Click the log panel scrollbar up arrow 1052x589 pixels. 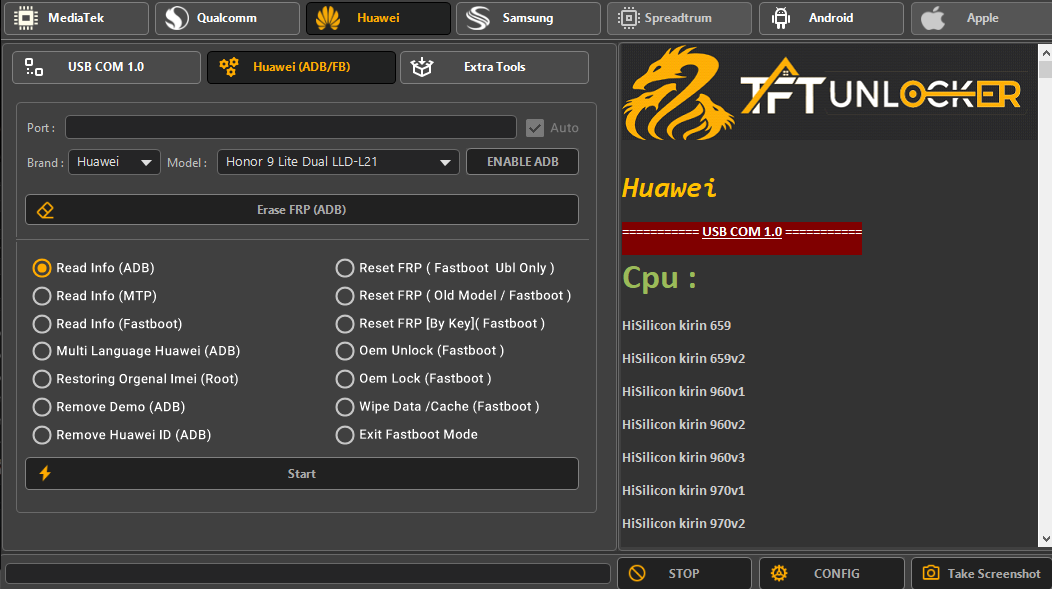(x=1045, y=52)
